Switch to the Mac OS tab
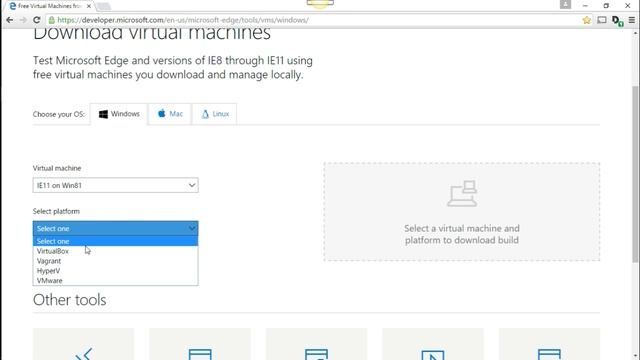The width and height of the screenshot is (640, 360). point(170,114)
